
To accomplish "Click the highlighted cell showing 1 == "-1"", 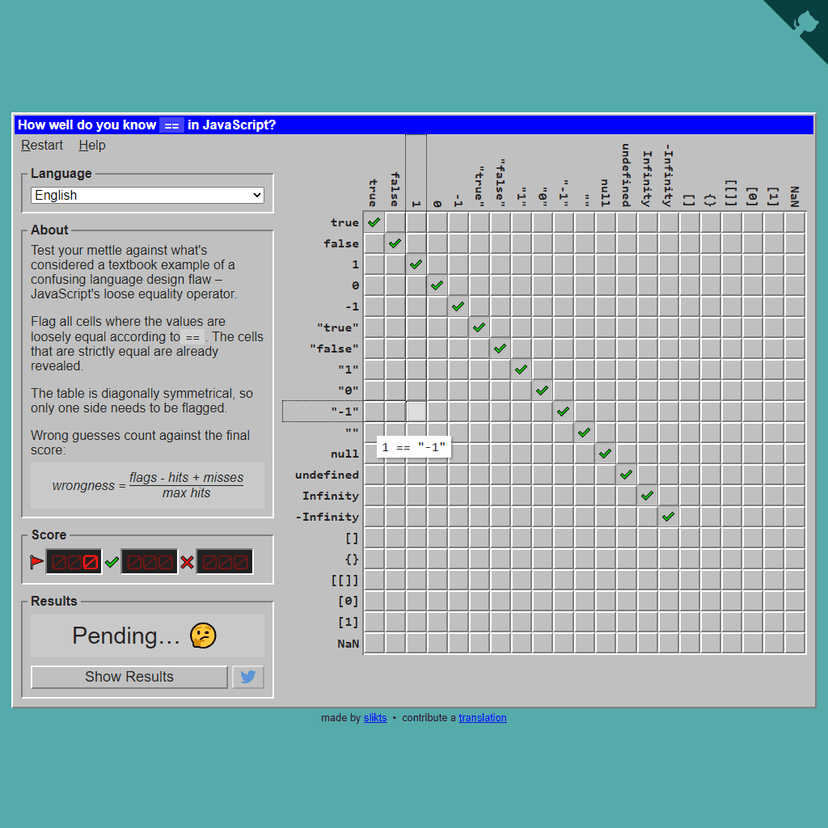I will coord(416,411).
